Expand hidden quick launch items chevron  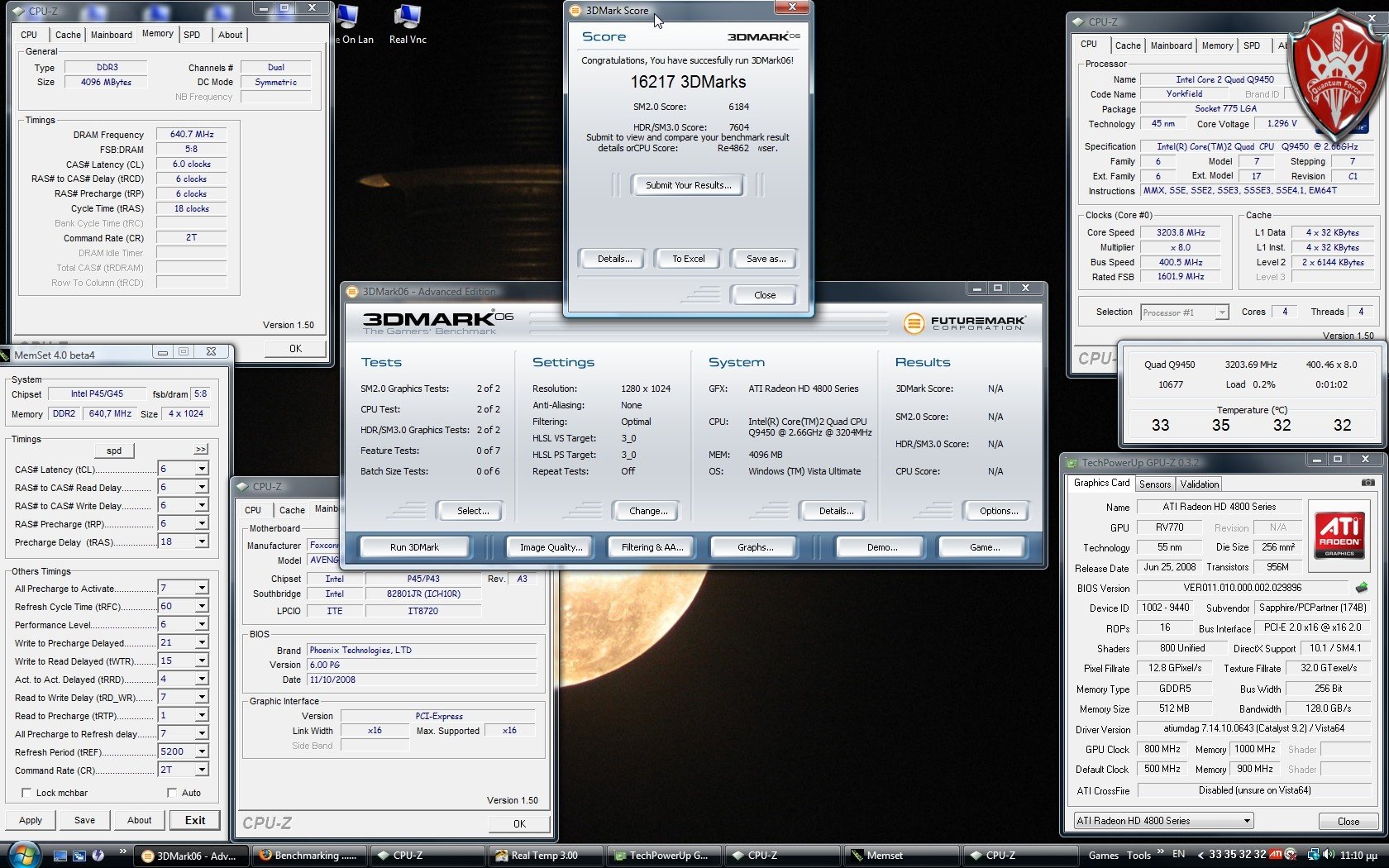[122, 851]
